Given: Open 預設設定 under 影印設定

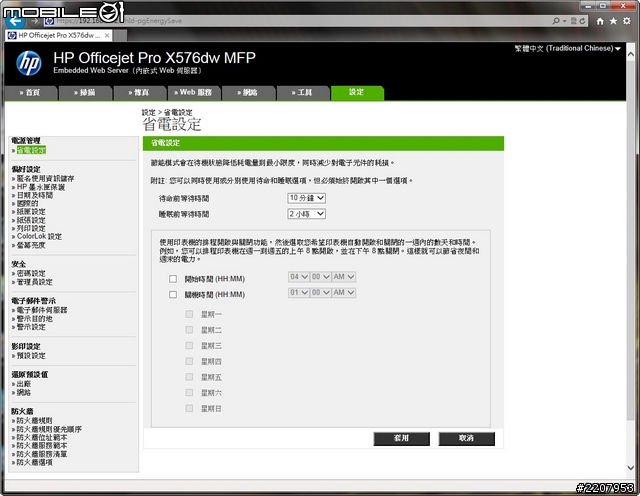Looking at the screenshot, I should 31,356.
